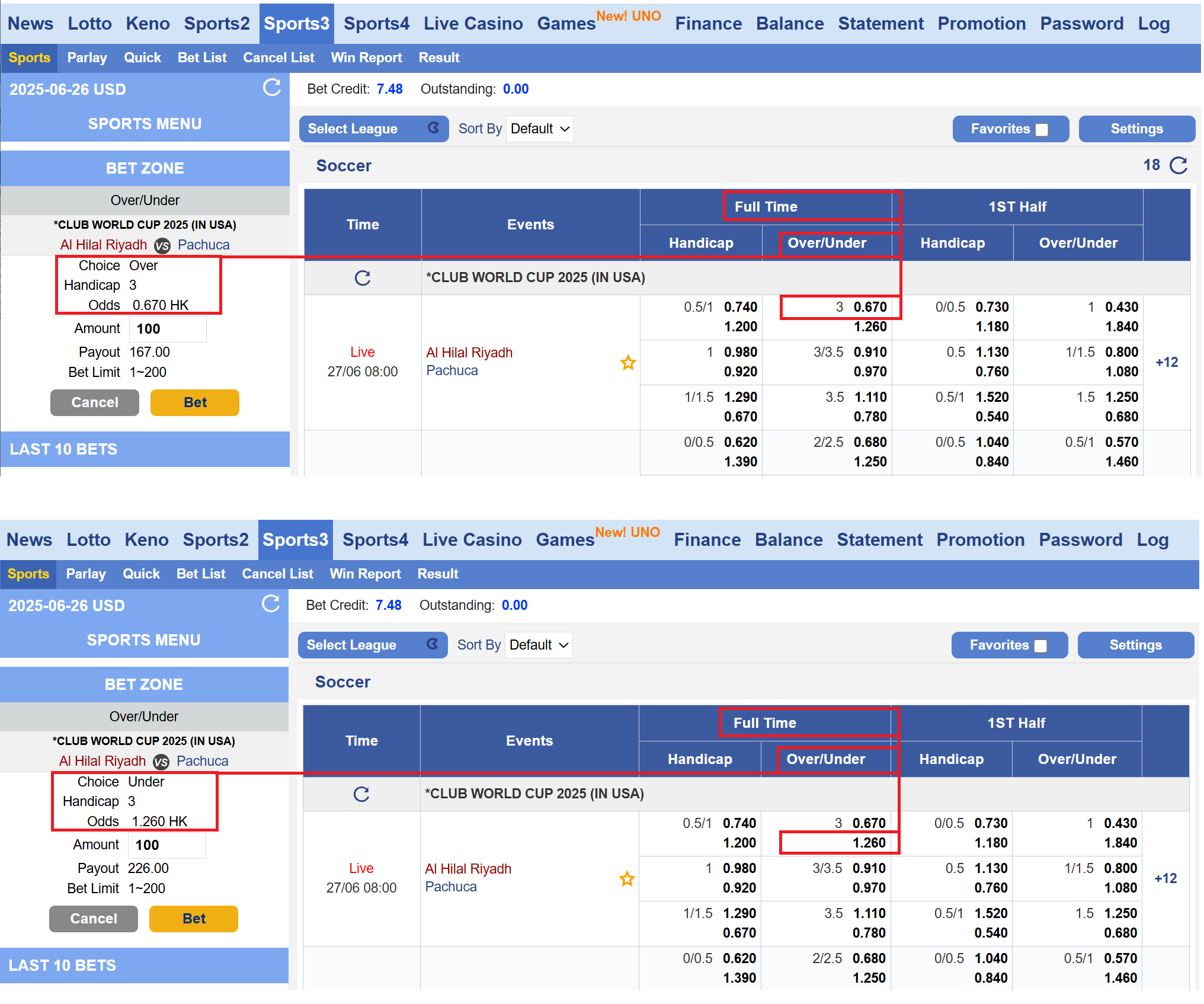1204x1004 pixels.
Task: Switch to Quick tab in lower screenshot
Action: click(141, 574)
